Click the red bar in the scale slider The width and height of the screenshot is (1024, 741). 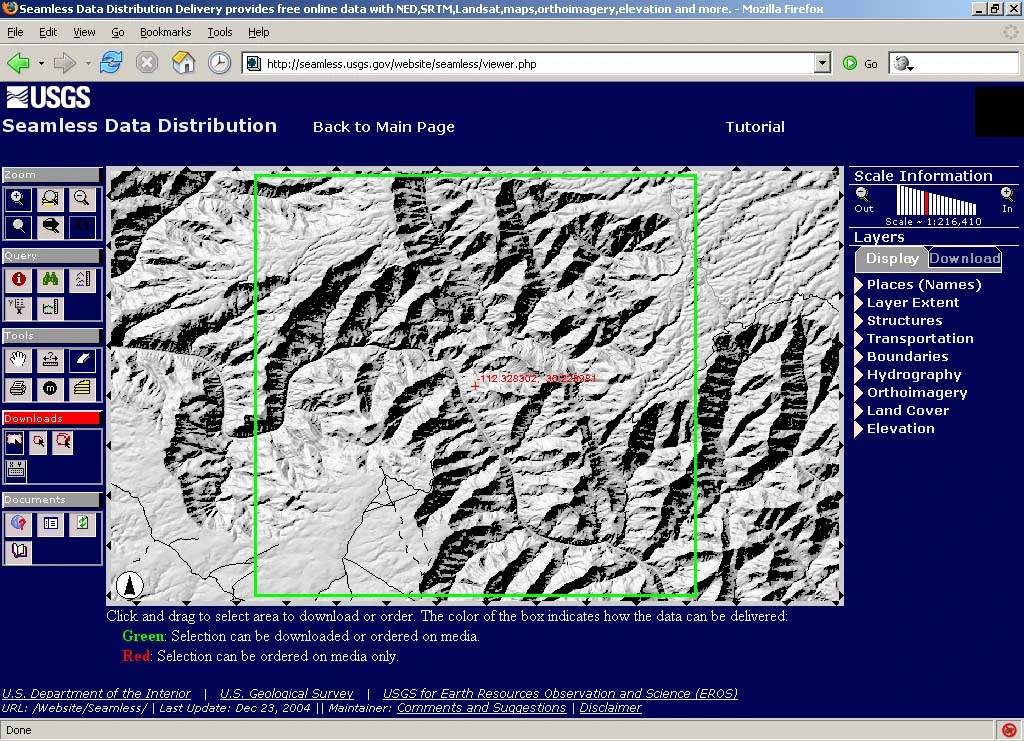927,203
